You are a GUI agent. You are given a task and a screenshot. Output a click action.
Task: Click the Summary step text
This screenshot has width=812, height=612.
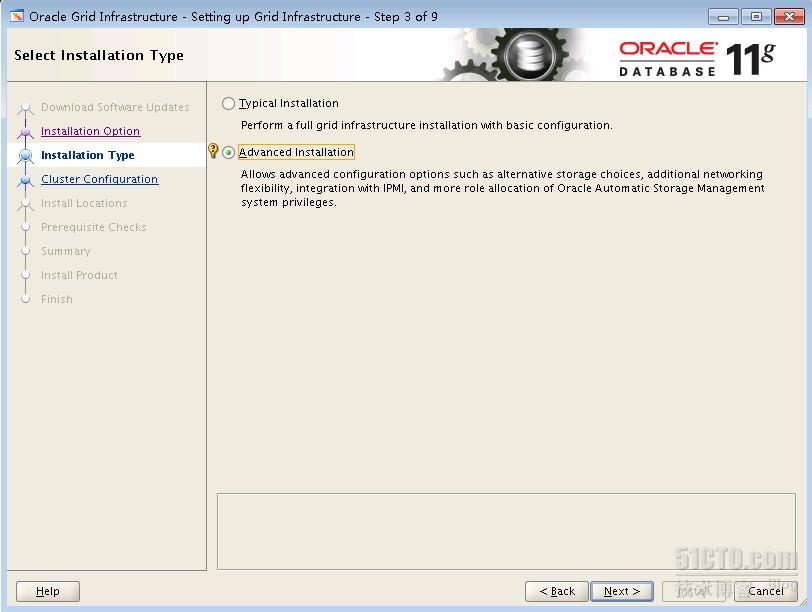click(65, 251)
